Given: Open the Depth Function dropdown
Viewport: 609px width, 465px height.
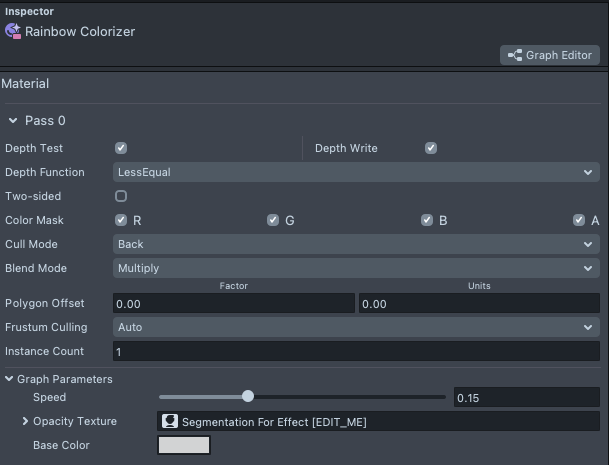Looking at the screenshot, I should click(x=356, y=172).
